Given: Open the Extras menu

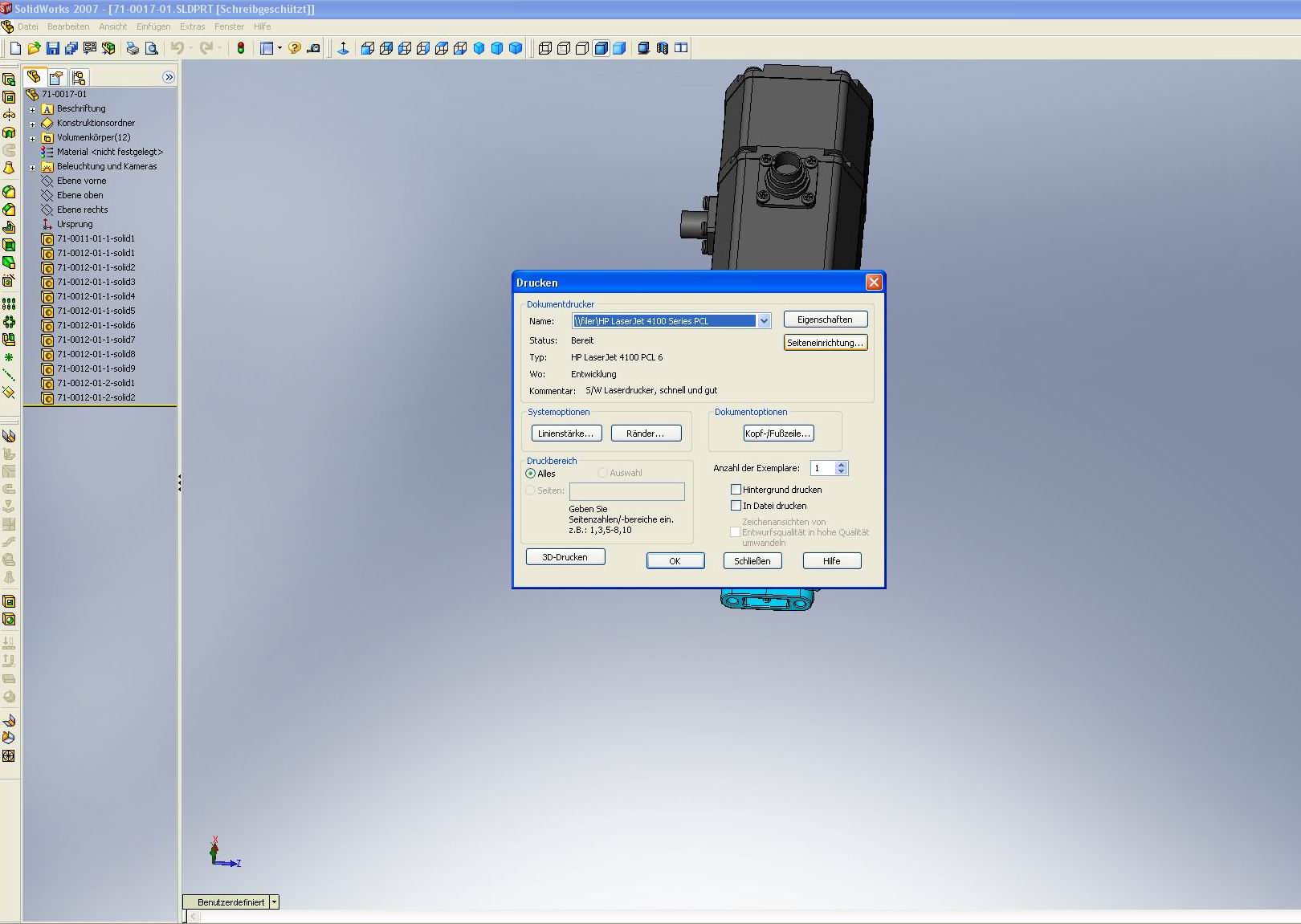Looking at the screenshot, I should tap(192, 26).
